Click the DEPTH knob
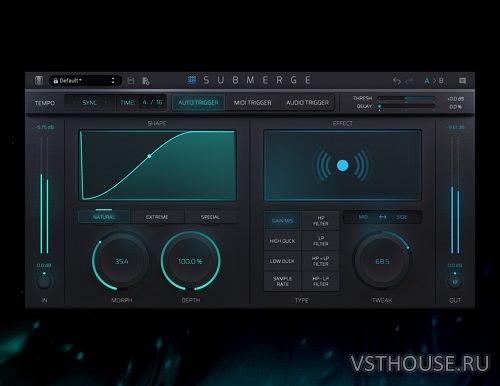 190,261
